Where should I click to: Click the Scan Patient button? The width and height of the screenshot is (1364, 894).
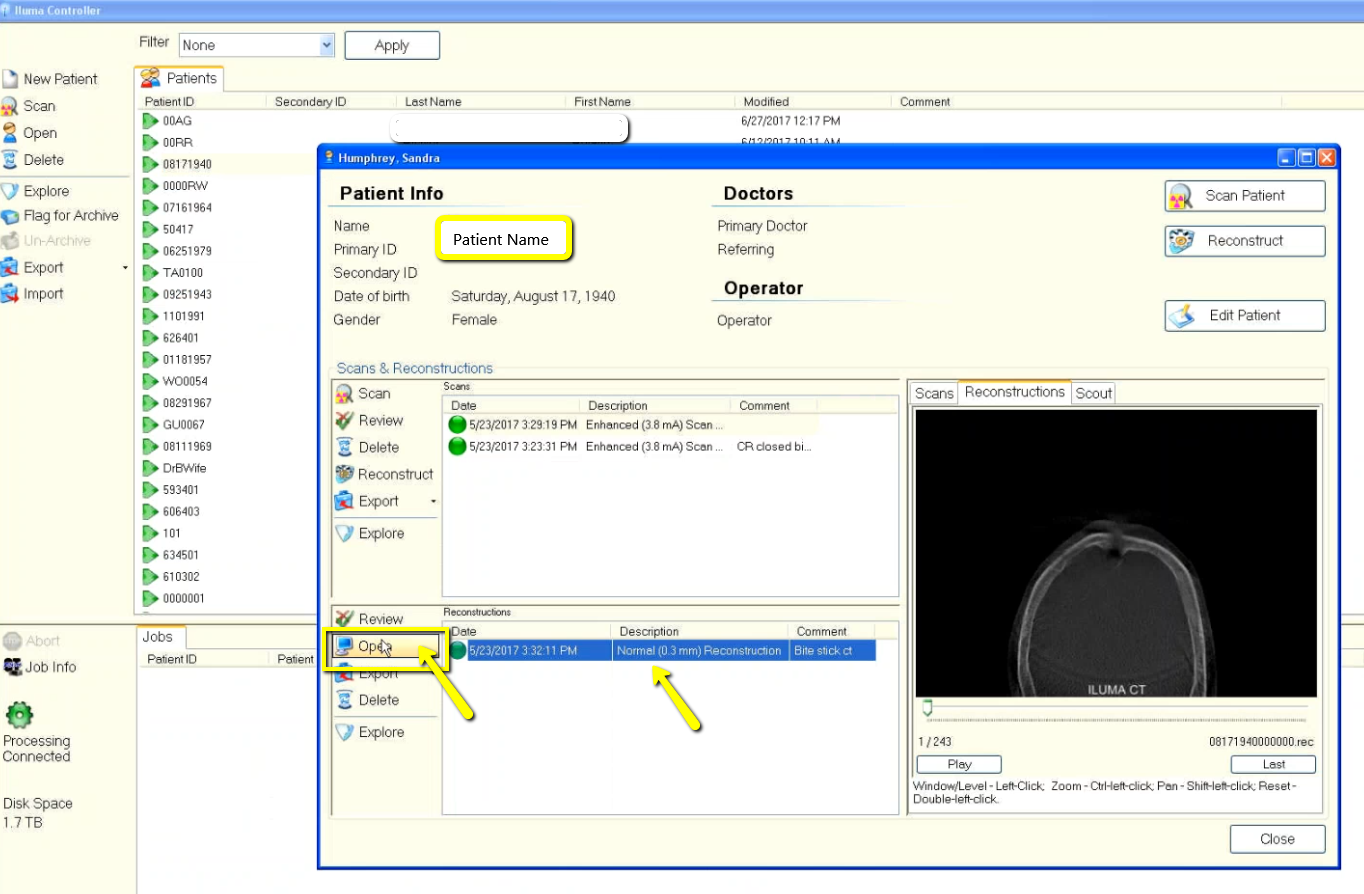[x=1245, y=196]
